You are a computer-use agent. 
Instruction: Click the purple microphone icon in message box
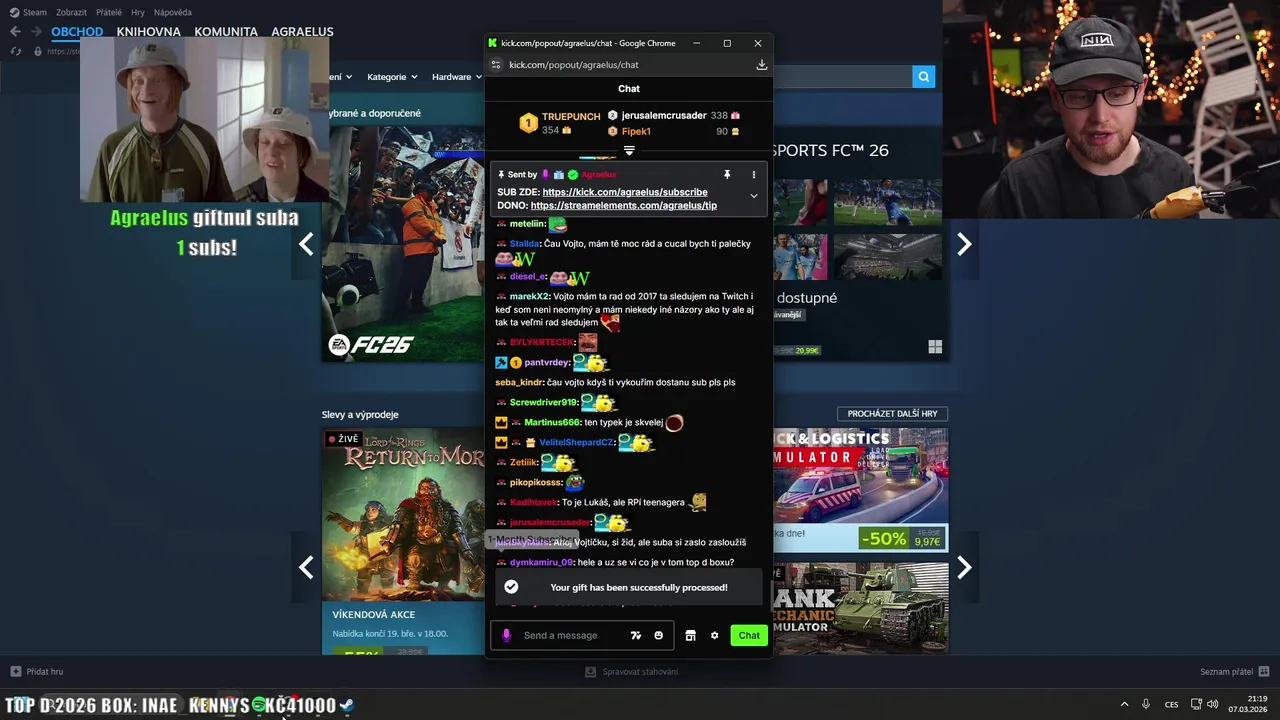[506, 635]
